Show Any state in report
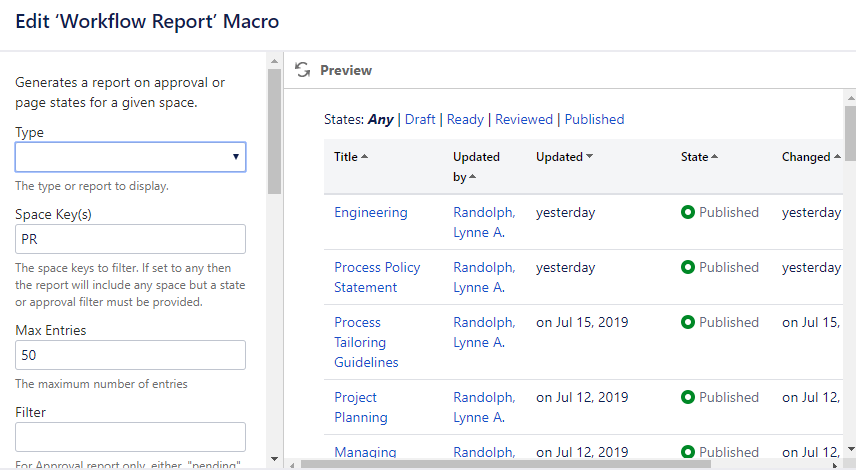856x472 pixels. 380,119
